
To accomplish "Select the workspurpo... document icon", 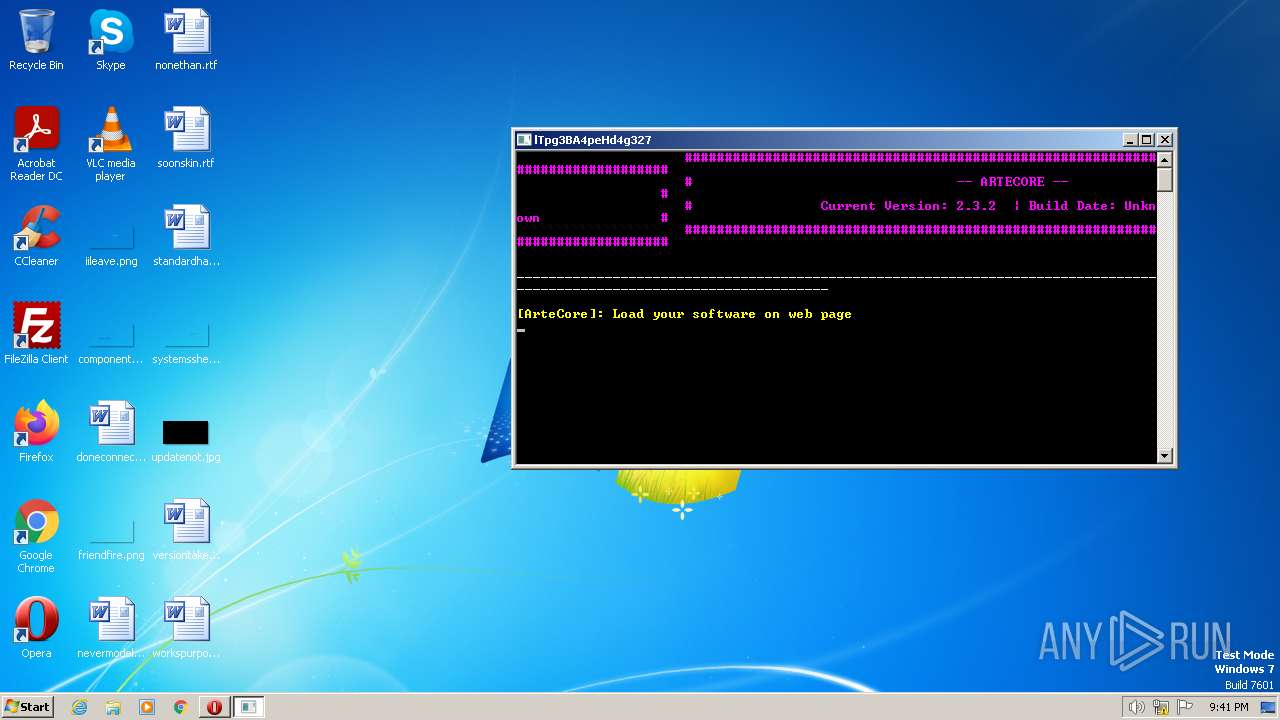I will (x=186, y=628).
